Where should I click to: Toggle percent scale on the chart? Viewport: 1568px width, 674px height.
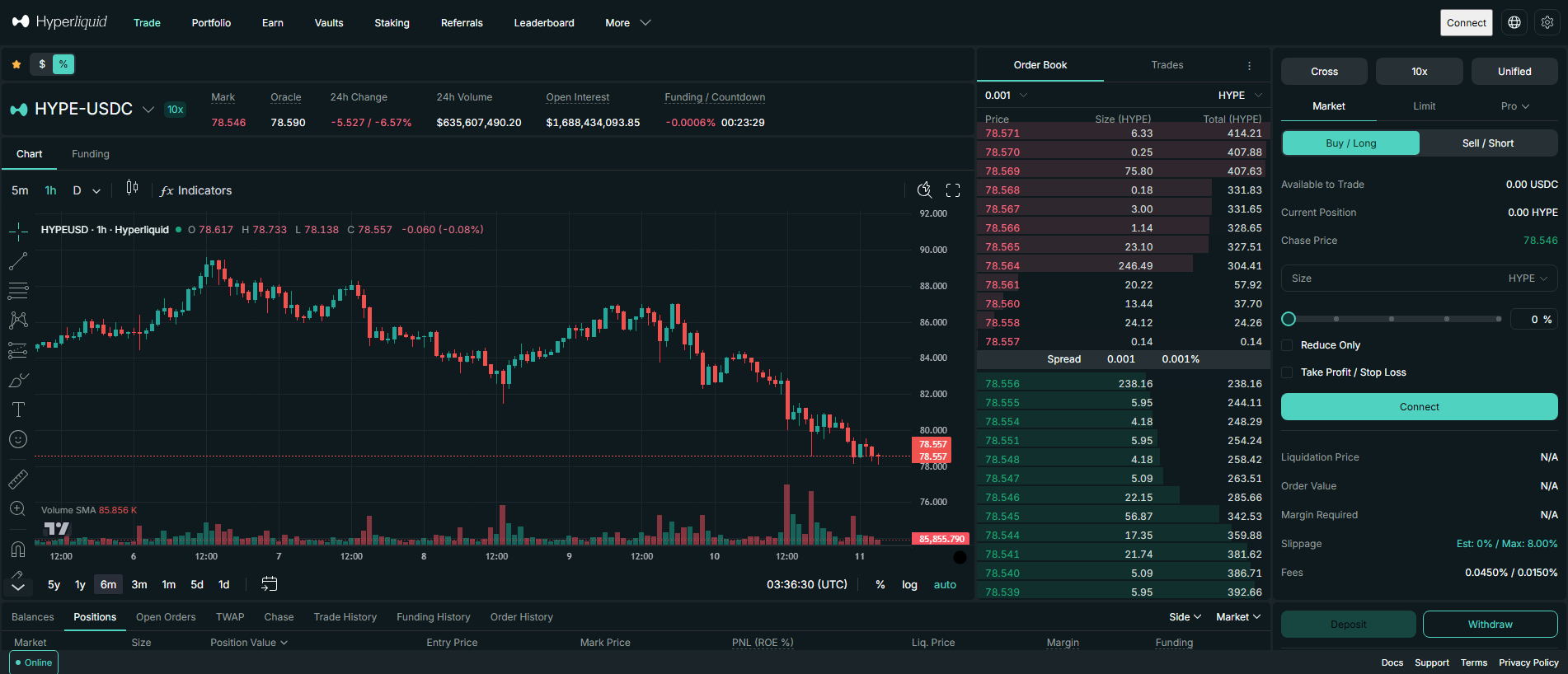[x=880, y=584]
